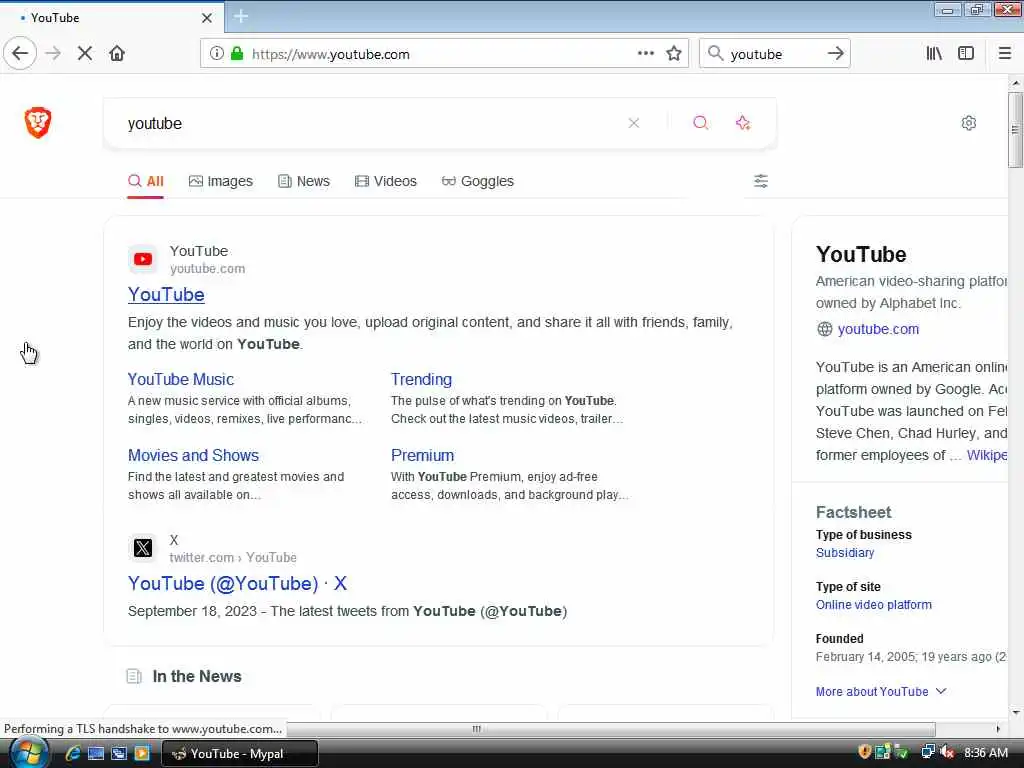Viewport: 1024px width, 768px height.
Task: Open the Premium sublink
Action: (423, 455)
